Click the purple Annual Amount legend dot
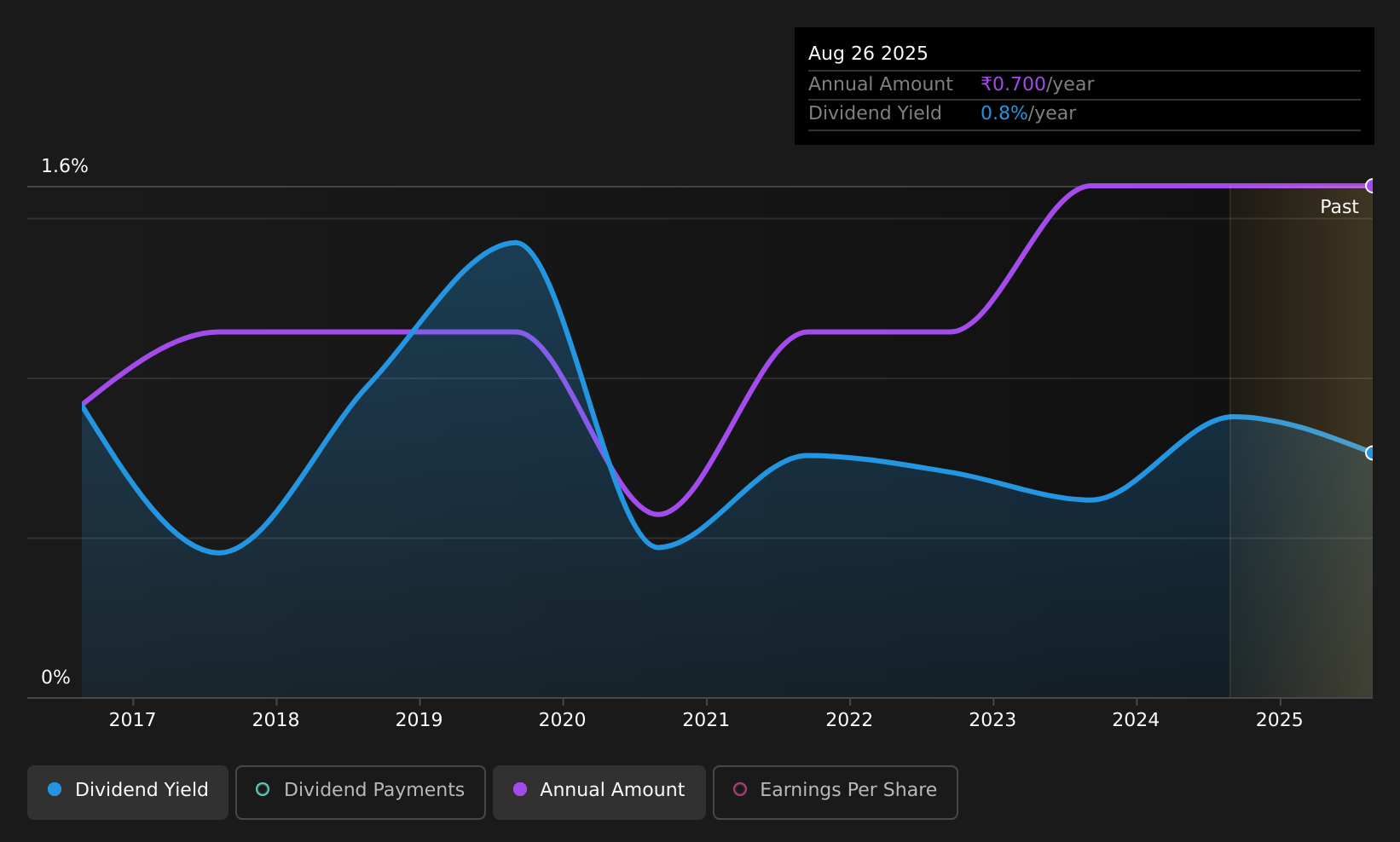 (x=520, y=789)
